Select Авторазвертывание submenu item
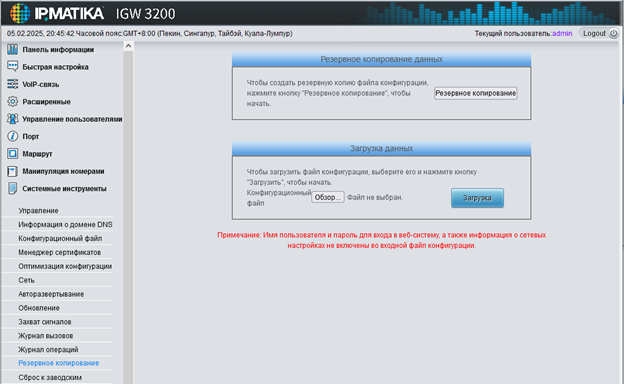This screenshot has width=624, height=384. [51, 294]
